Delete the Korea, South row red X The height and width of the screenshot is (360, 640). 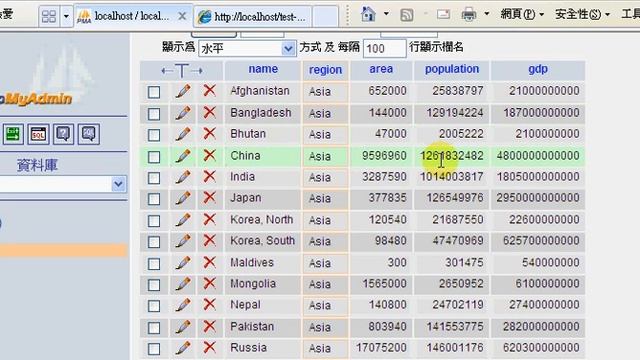[209, 240]
